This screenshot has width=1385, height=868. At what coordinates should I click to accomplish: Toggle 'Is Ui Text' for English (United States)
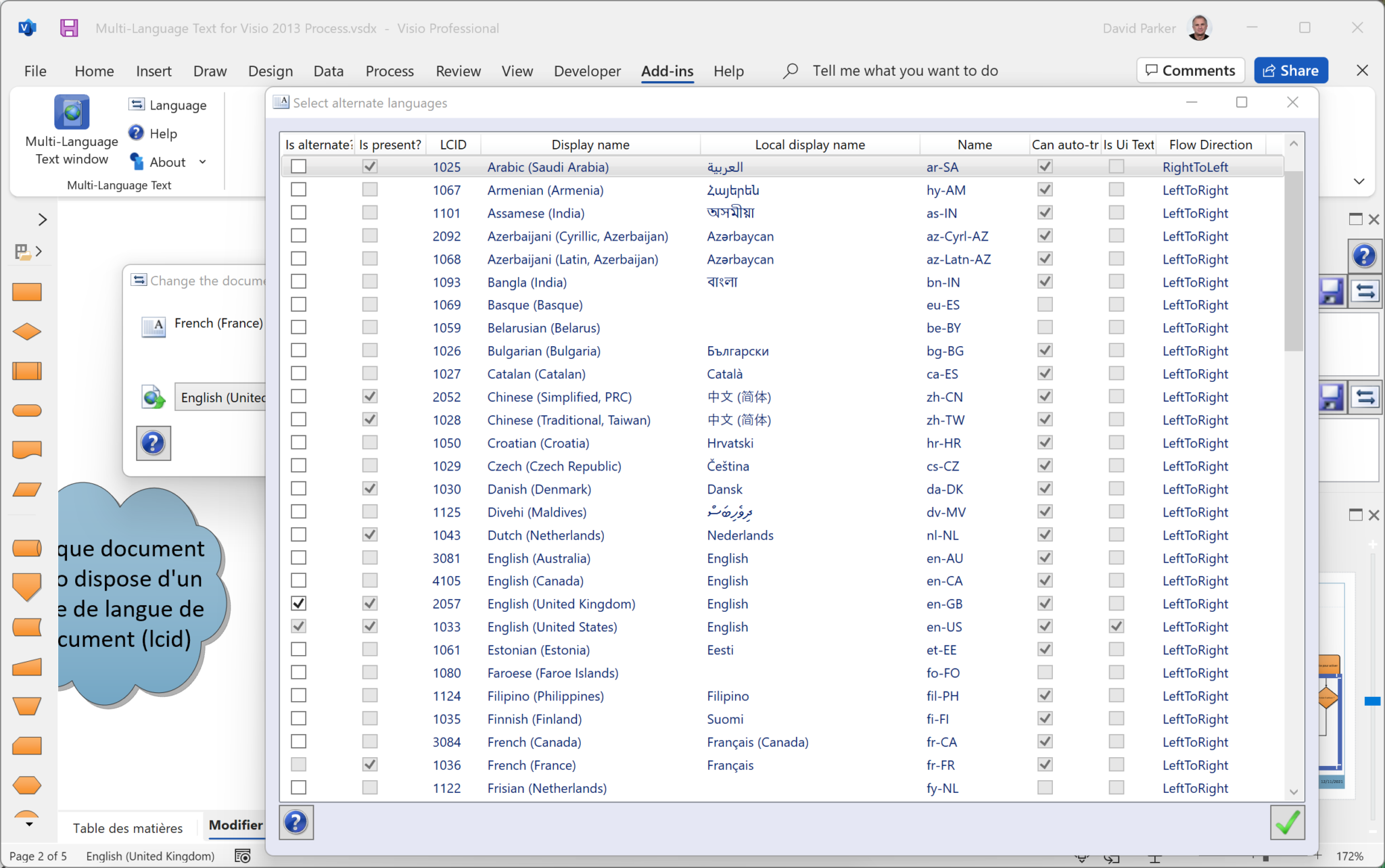coord(1115,626)
